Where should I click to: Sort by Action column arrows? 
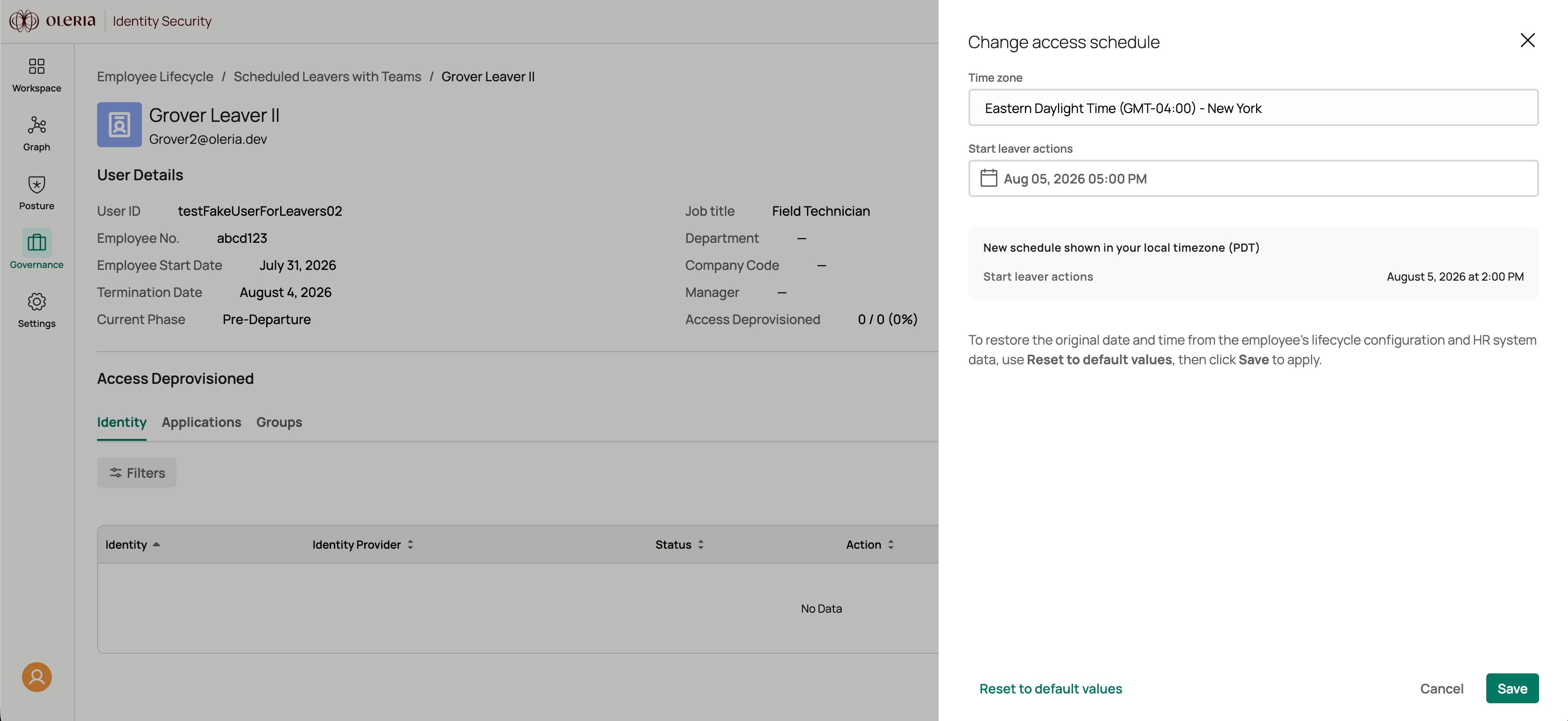click(x=890, y=544)
